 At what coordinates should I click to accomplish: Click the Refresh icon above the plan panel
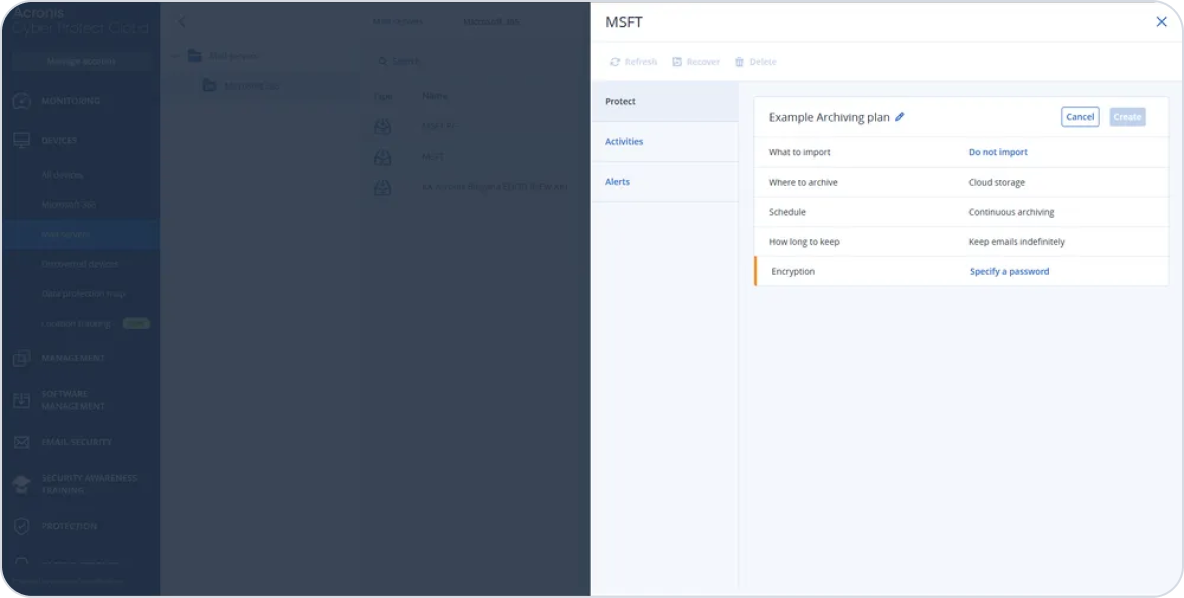[614, 61]
